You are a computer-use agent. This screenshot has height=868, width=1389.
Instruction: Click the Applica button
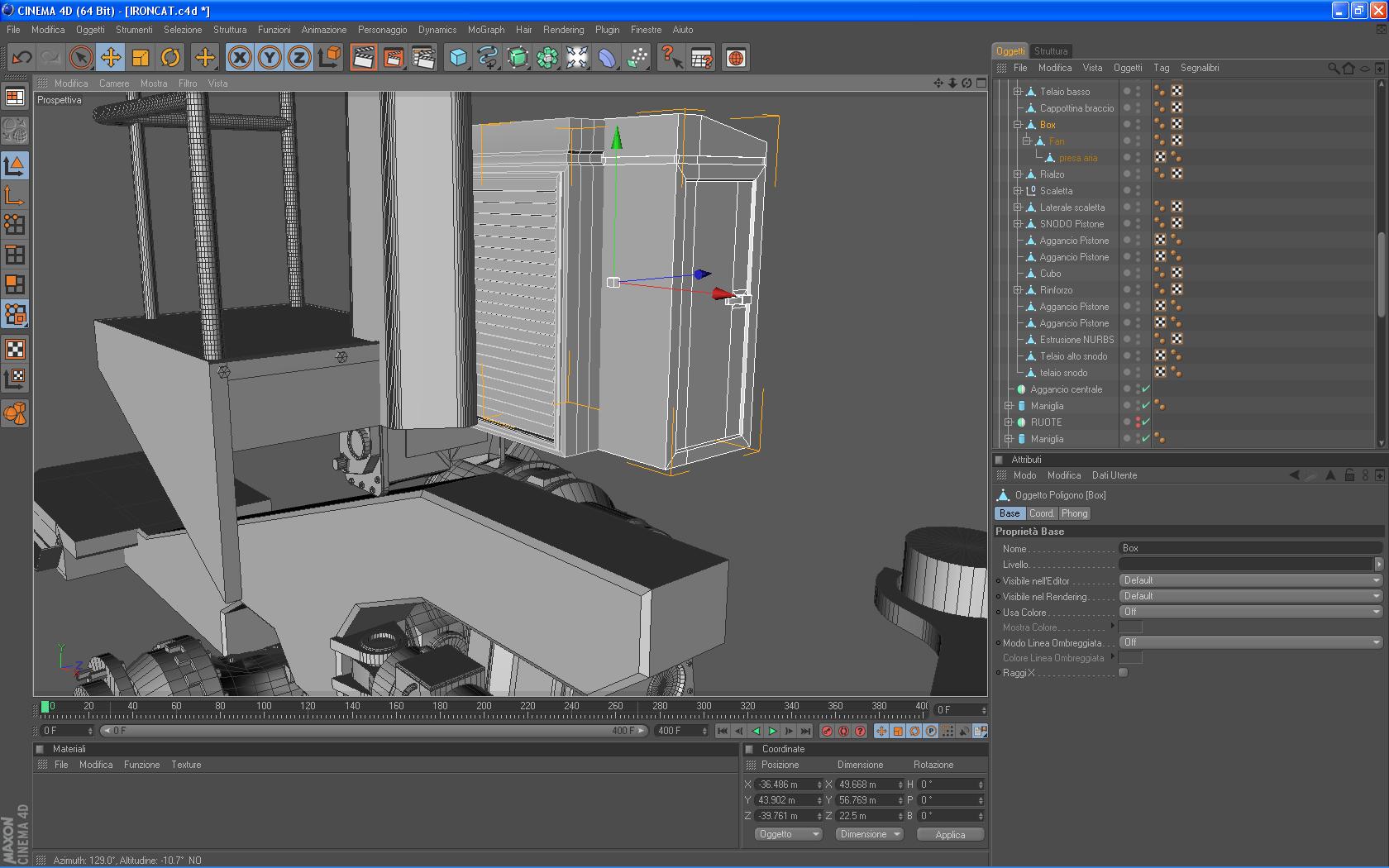coord(950,835)
